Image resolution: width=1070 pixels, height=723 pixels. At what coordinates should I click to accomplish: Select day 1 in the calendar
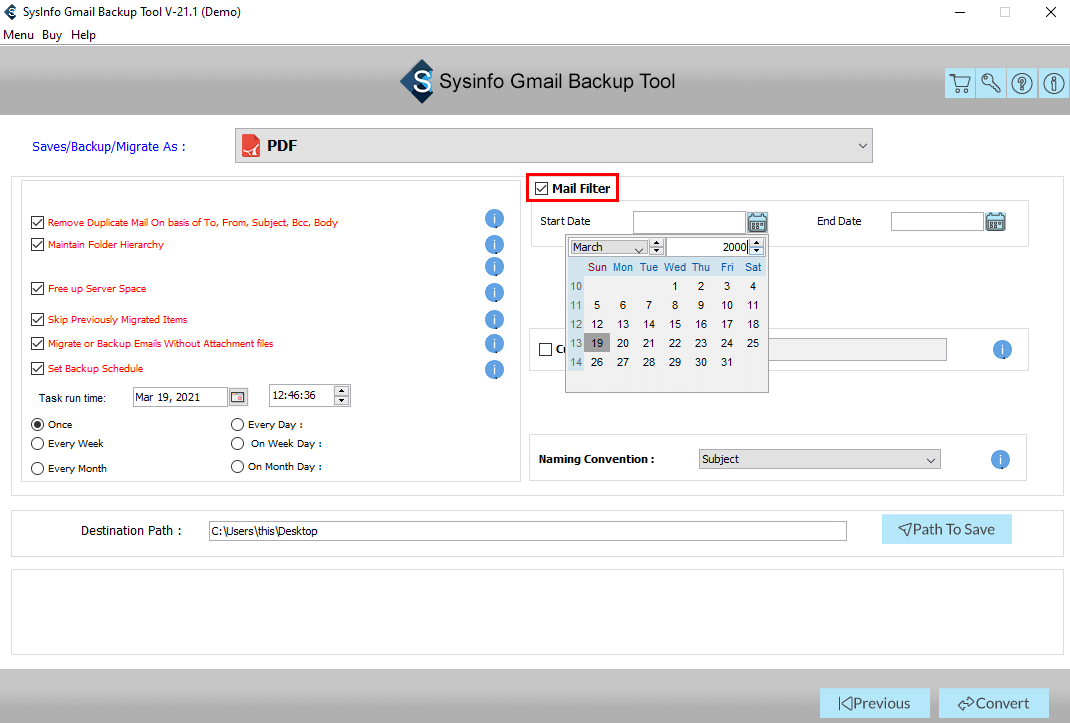pyautogui.click(x=675, y=286)
